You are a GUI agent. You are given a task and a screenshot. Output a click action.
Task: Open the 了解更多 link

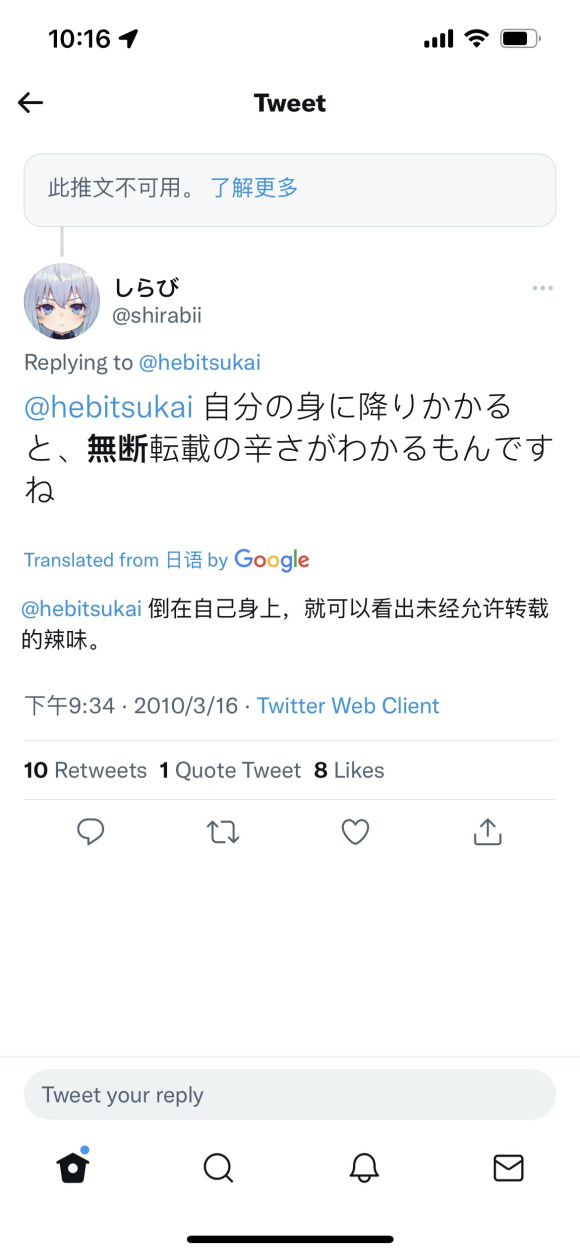coord(255,187)
